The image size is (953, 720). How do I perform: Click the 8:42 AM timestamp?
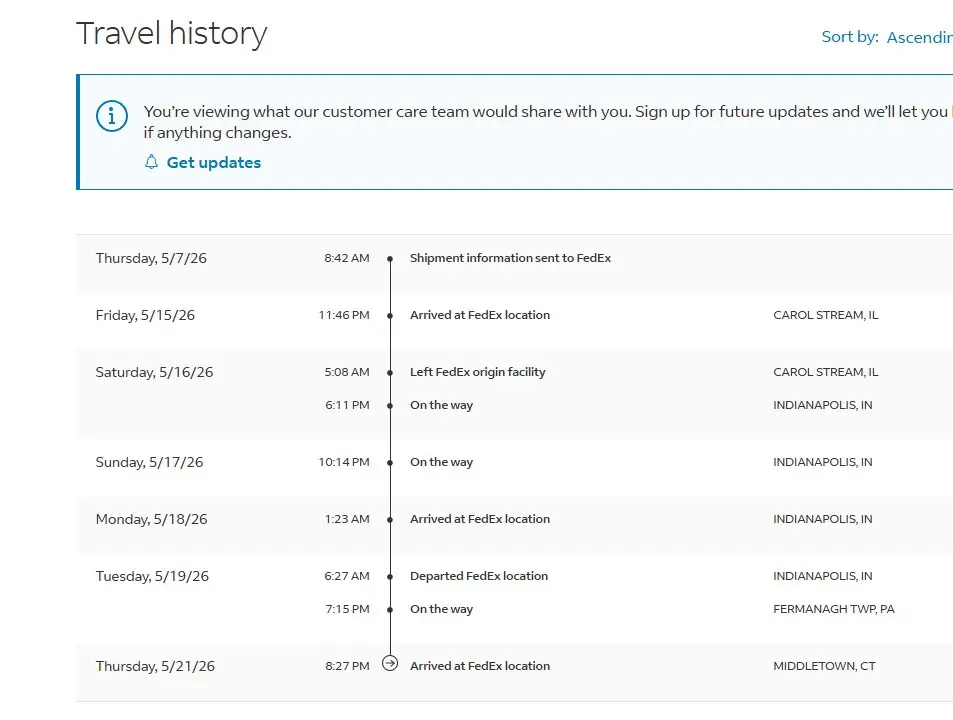(x=346, y=258)
